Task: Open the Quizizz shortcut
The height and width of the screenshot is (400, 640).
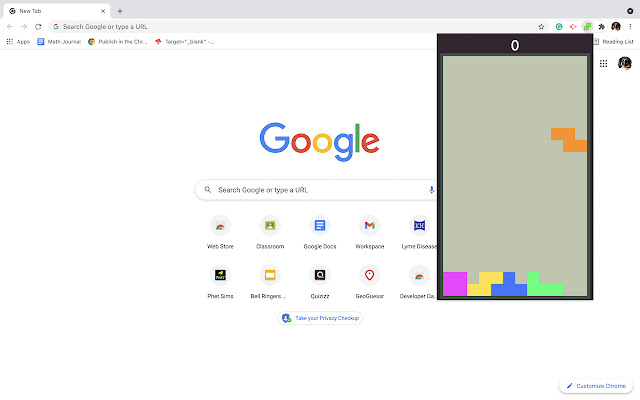Action: pos(320,282)
